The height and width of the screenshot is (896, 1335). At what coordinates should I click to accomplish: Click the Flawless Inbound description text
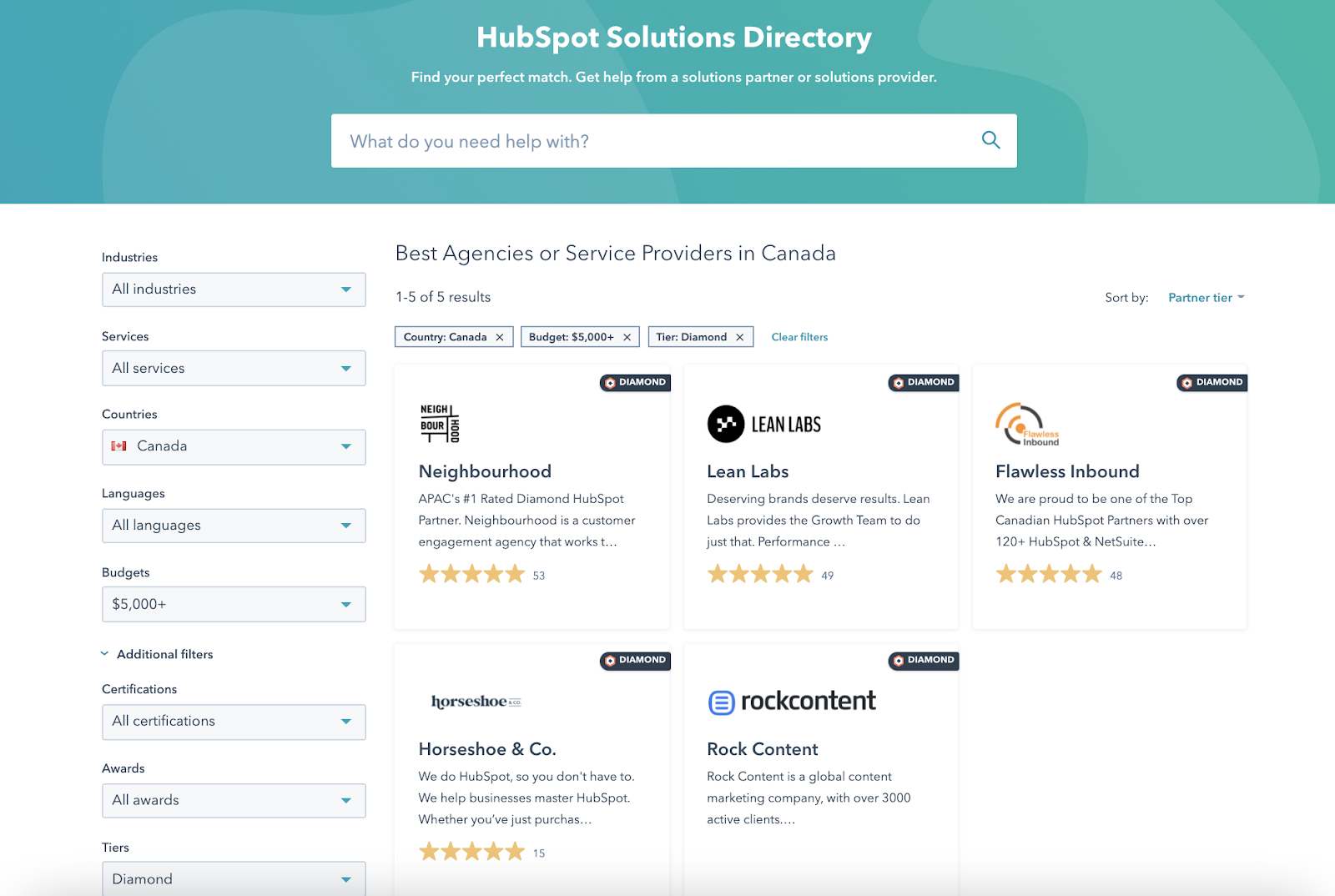1102,520
